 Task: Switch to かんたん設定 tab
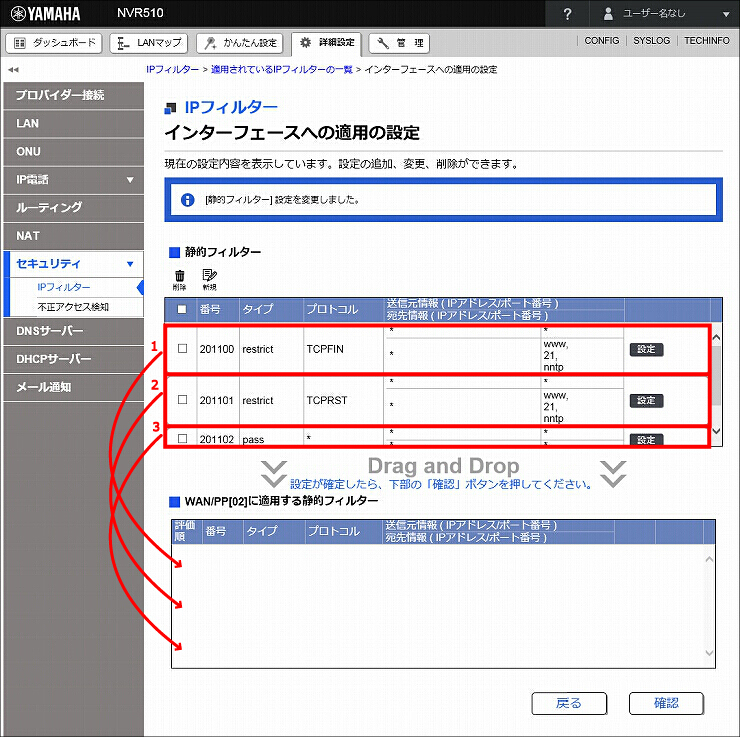tap(240, 43)
